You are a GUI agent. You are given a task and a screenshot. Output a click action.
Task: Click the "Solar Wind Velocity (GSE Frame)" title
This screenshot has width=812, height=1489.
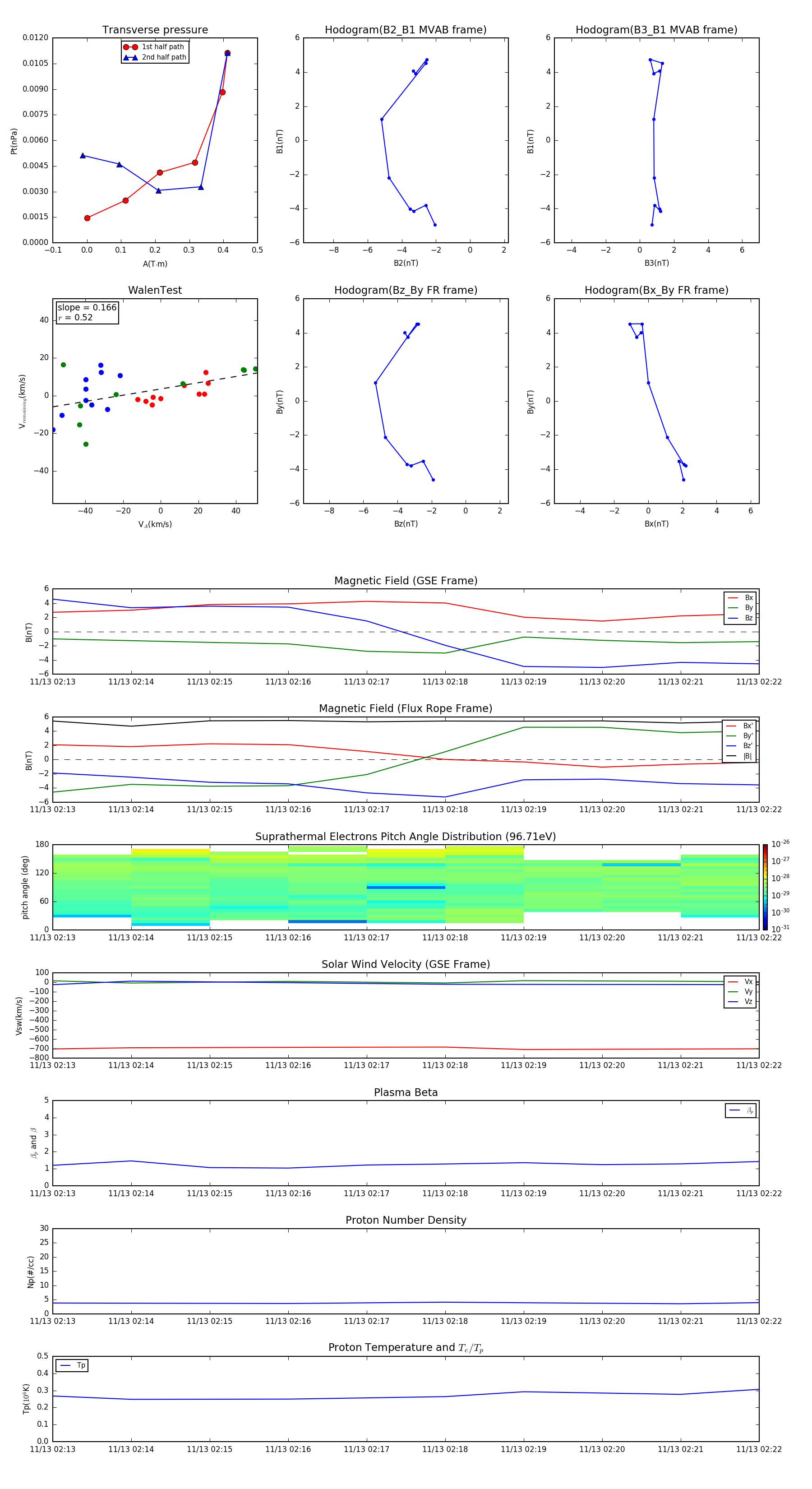click(x=406, y=965)
